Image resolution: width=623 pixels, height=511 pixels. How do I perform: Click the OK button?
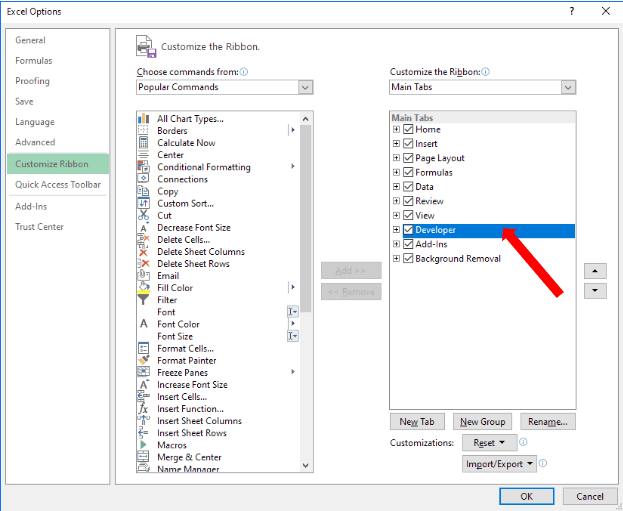527,496
